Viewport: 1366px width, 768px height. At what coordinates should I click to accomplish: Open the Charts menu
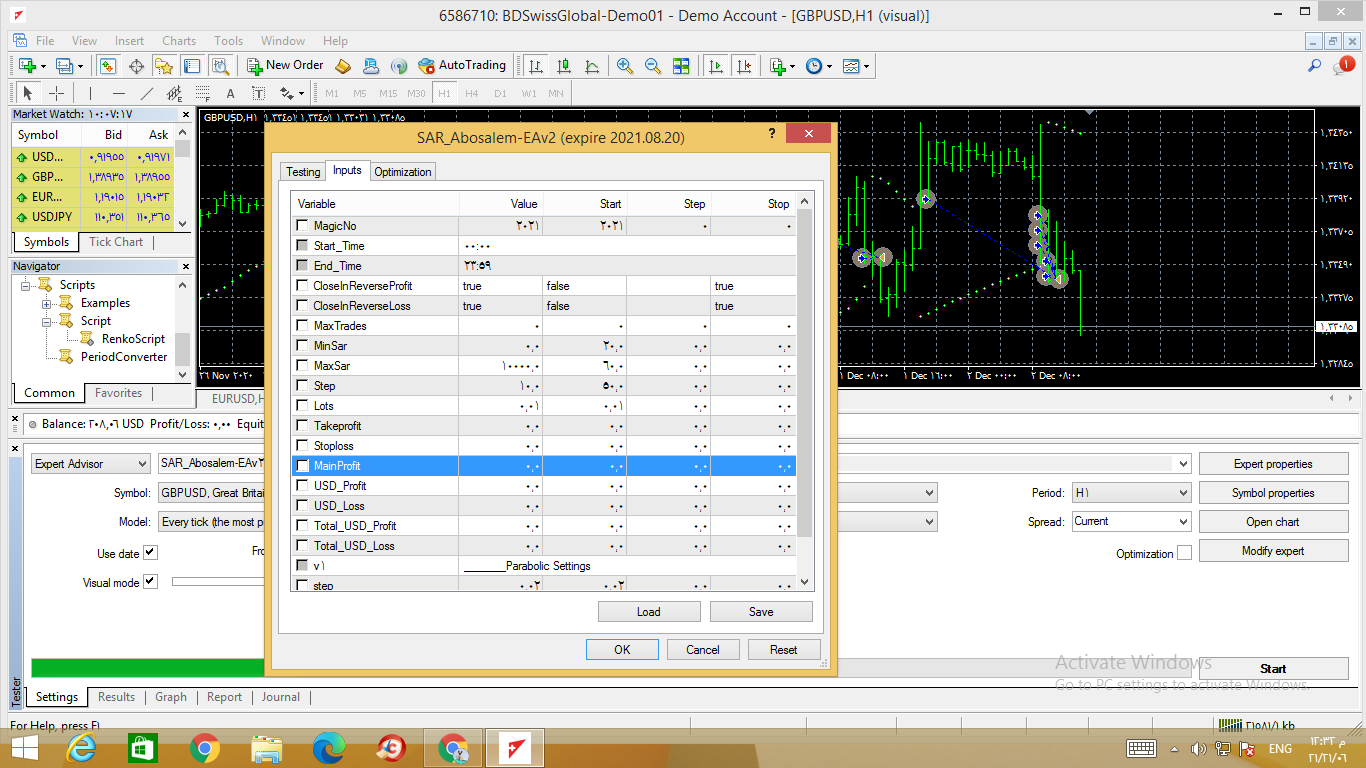pyautogui.click(x=179, y=41)
